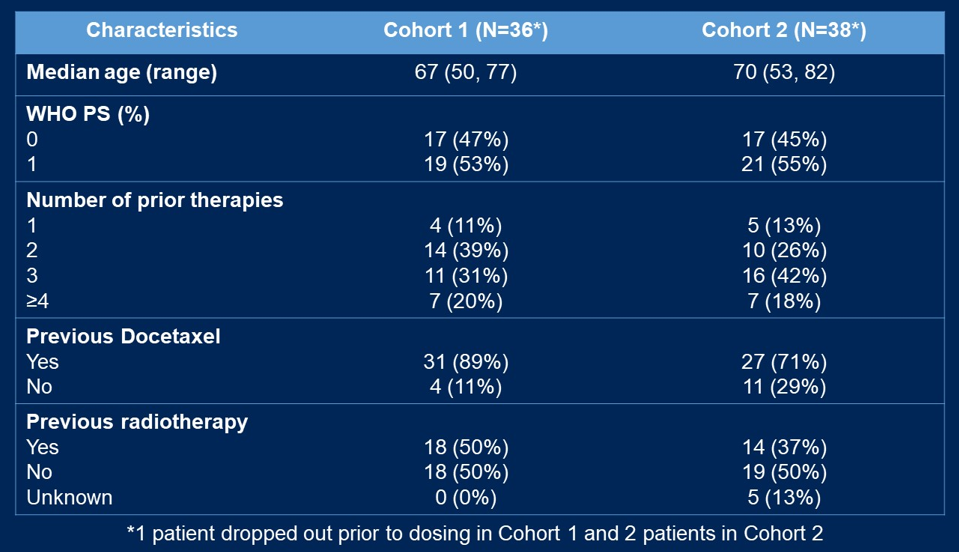Select the Cohort 2 (N=38*) header
The width and height of the screenshot is (959, 552).
pos(783,30)
